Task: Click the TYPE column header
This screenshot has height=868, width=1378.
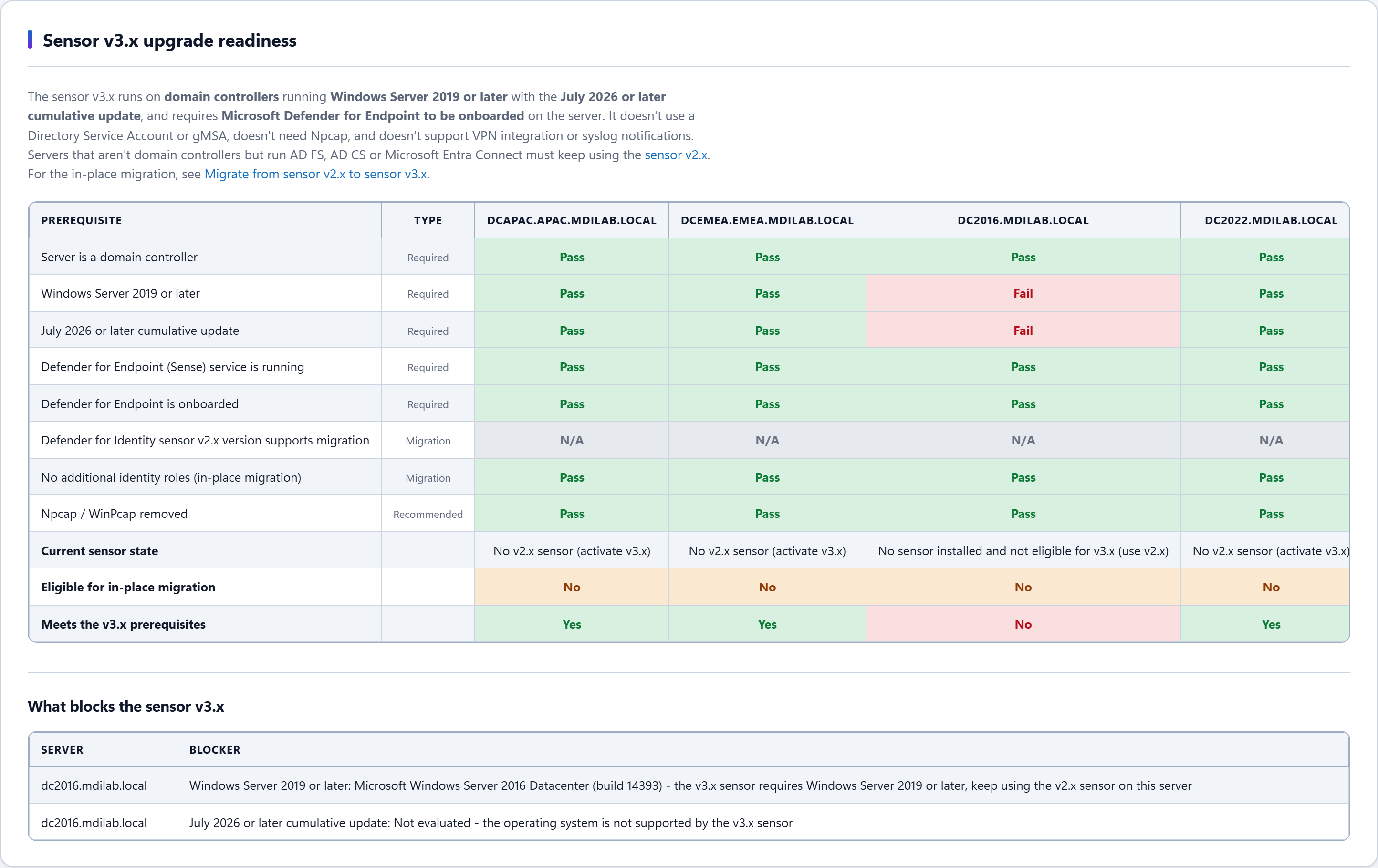Action: click(x=428, y=220)
